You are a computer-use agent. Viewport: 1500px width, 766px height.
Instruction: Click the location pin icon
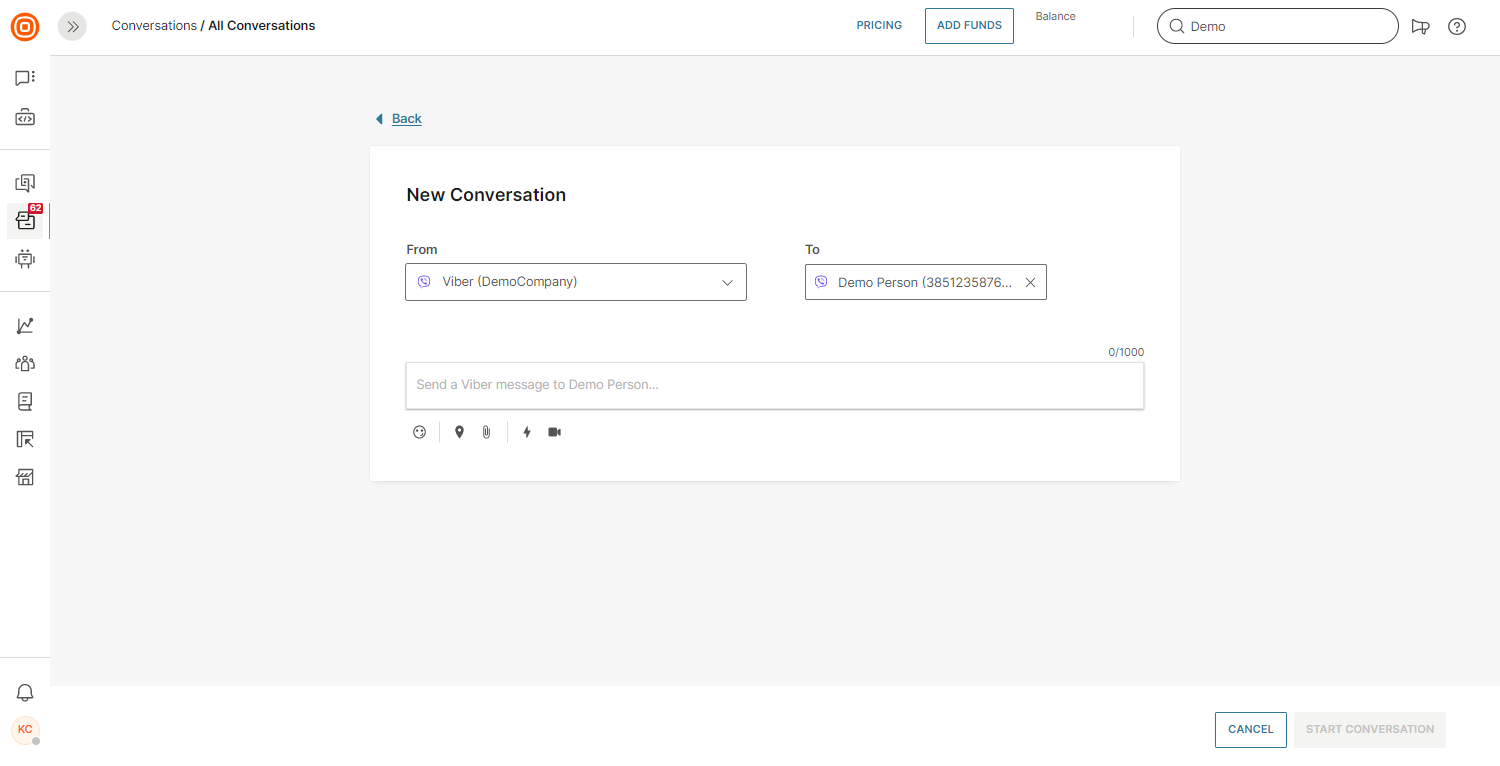[x=459, y=432]
